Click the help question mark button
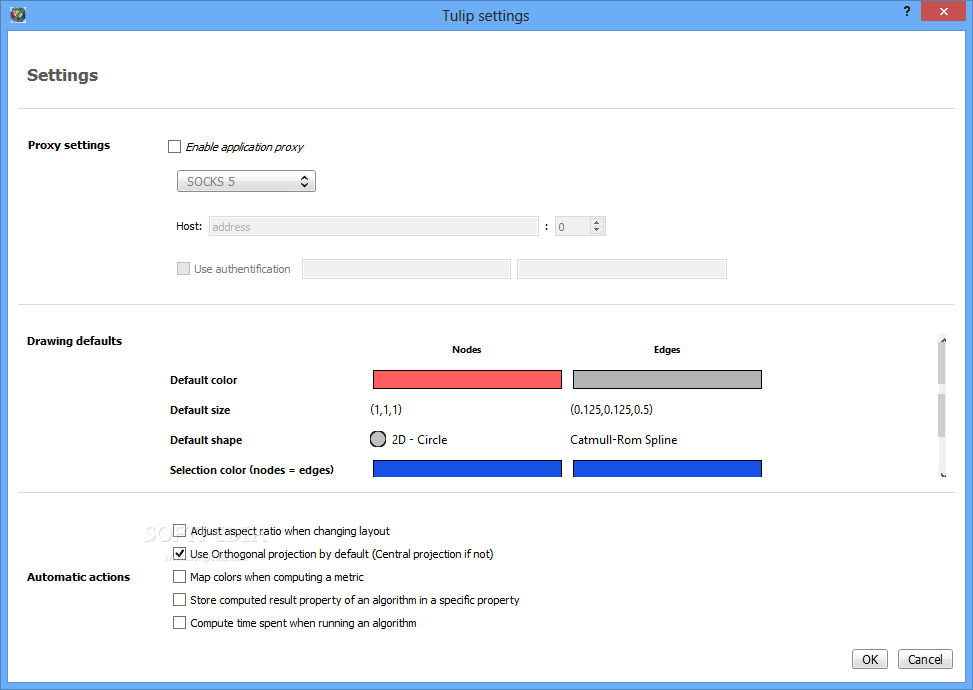The image size is (973, 690). 907,12
